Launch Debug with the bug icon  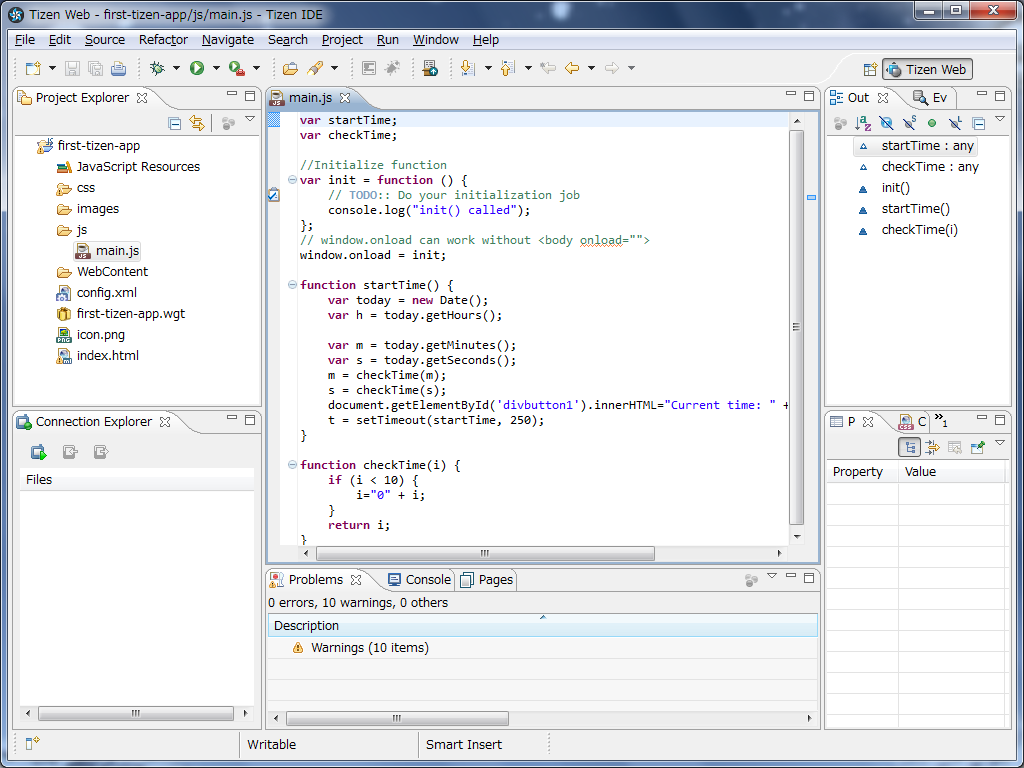click(x=157, y=68)
